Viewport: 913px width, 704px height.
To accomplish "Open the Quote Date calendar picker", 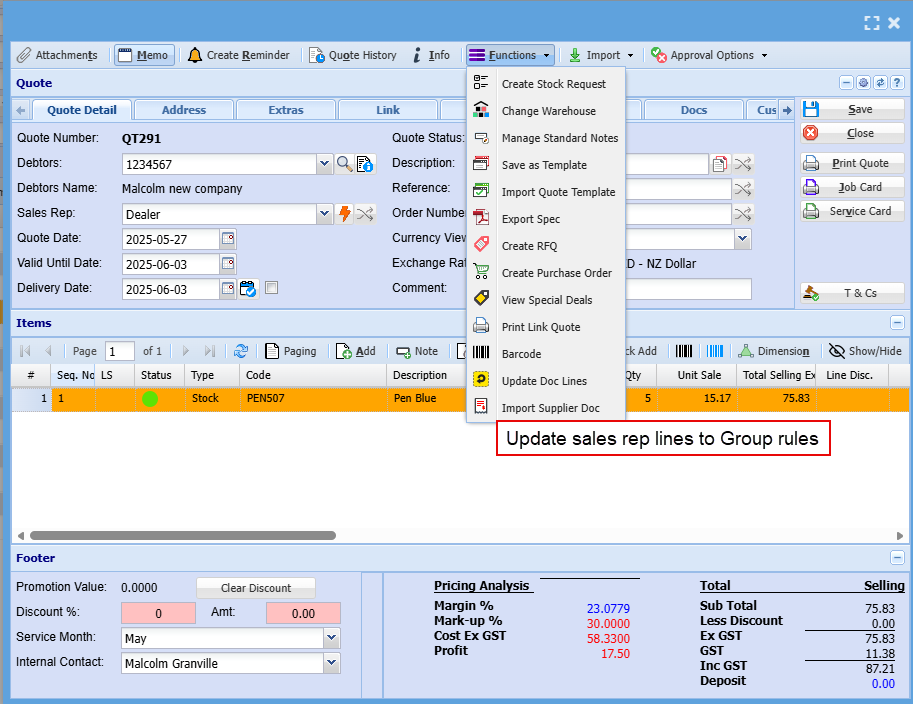I will point(228,239).
